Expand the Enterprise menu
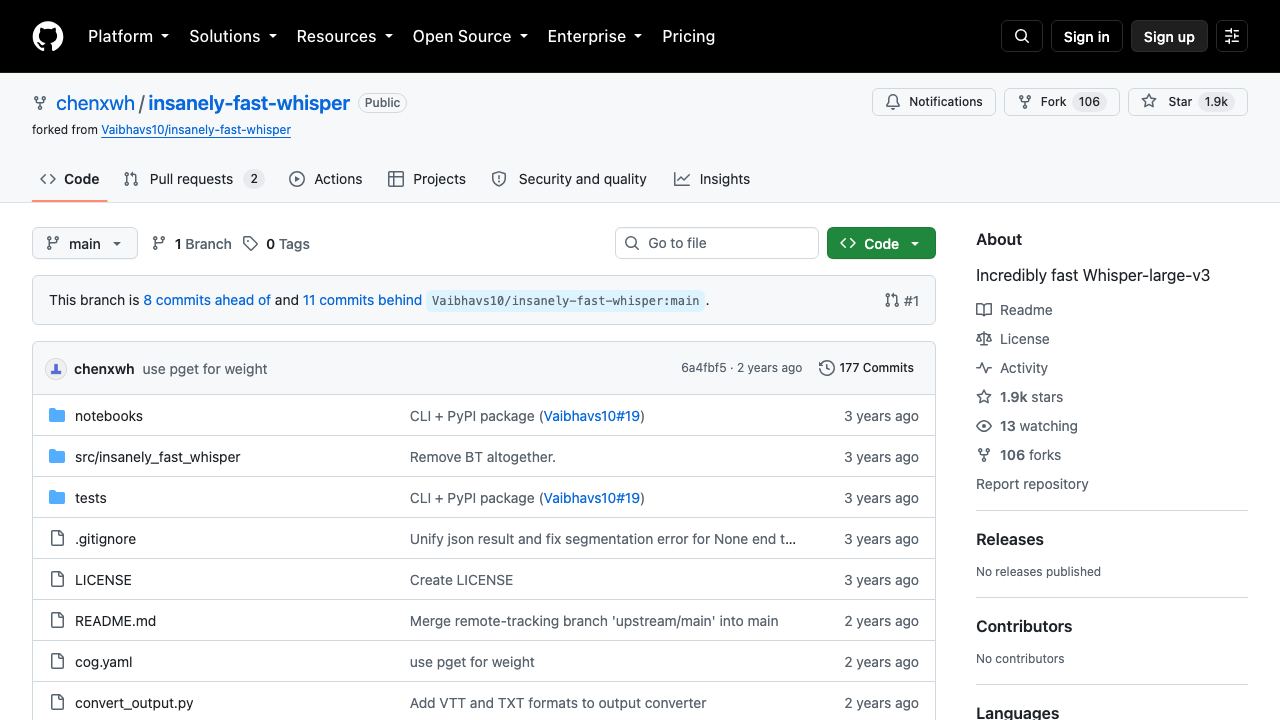This screenshot has width=1280, height=720. tap(595, 36)
